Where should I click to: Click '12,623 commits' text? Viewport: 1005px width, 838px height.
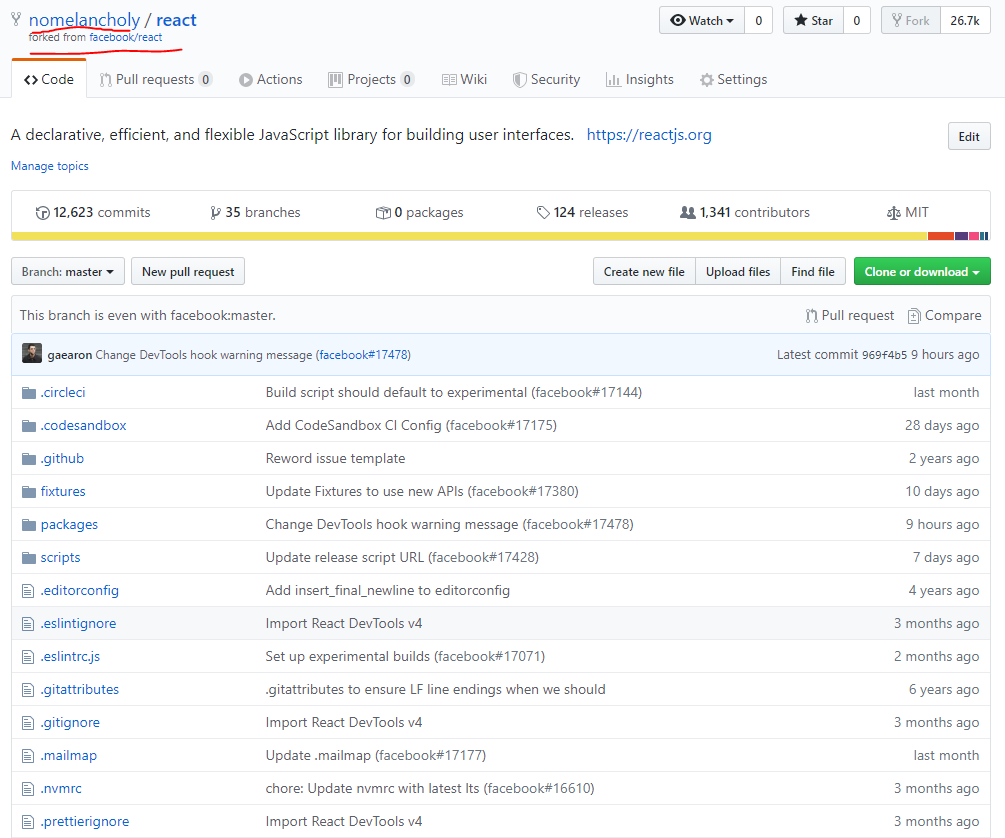tap(101, 212)
